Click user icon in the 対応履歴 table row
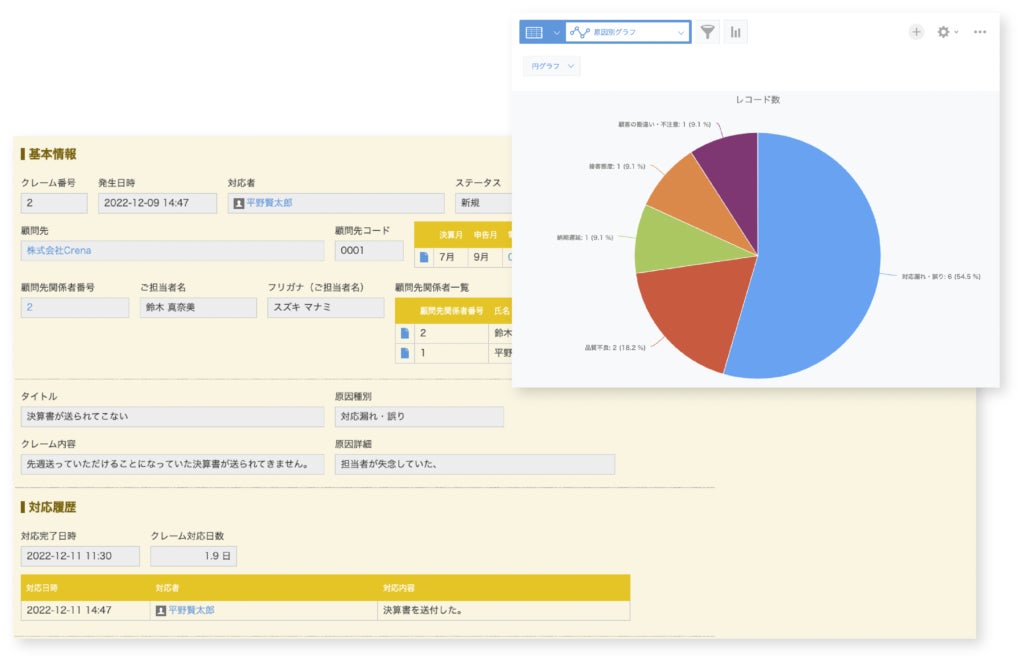Screen dimensions: 1024x663 pos(161,610)
